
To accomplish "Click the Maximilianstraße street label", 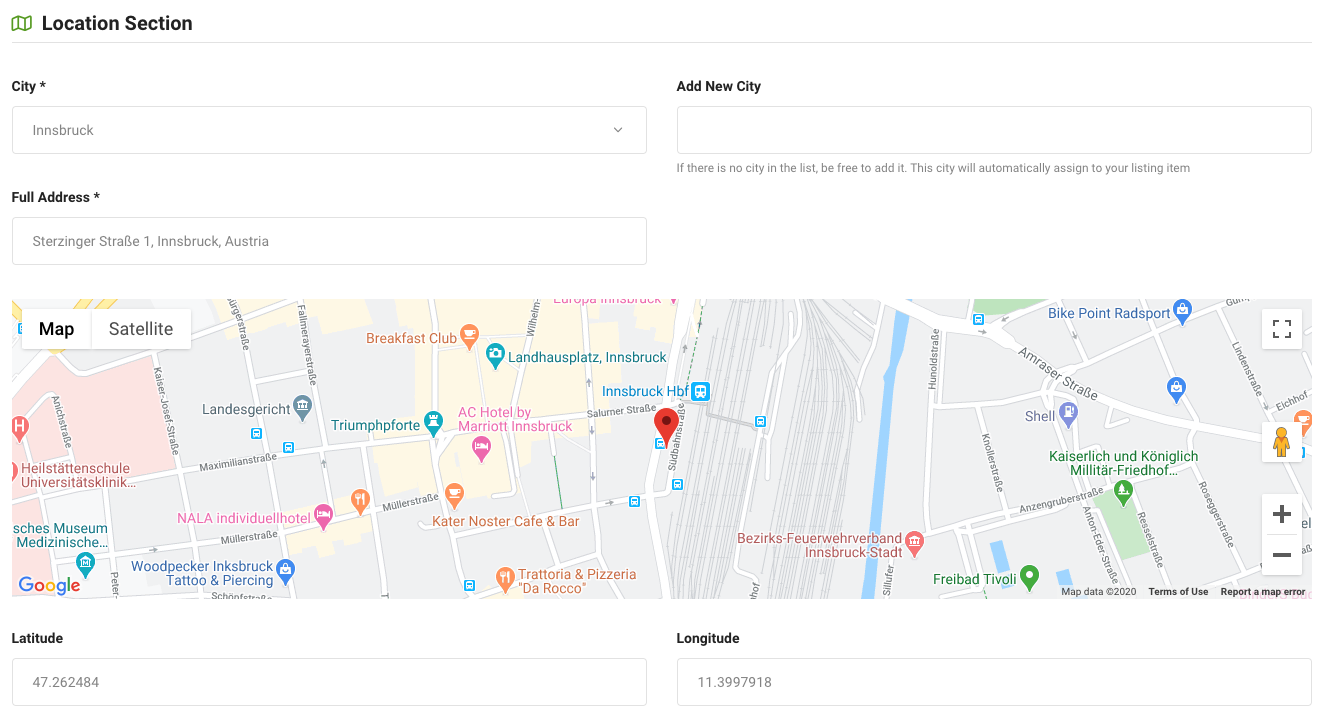I will coord(237,463).
